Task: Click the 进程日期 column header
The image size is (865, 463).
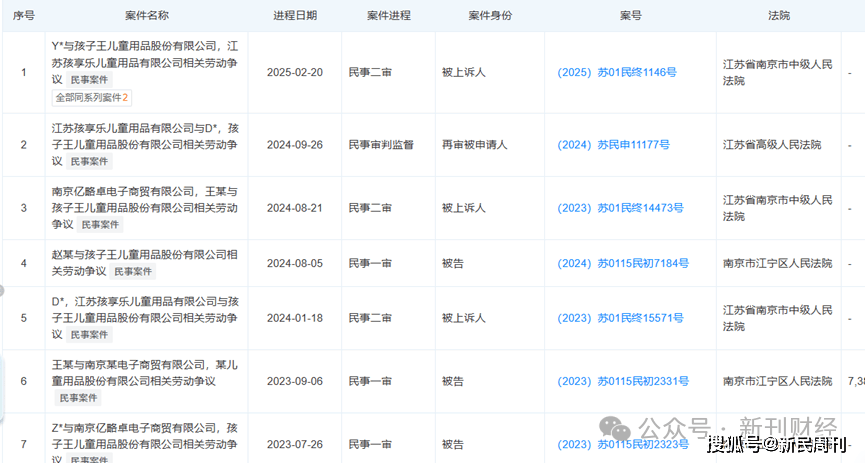Action: click(295, 16)
